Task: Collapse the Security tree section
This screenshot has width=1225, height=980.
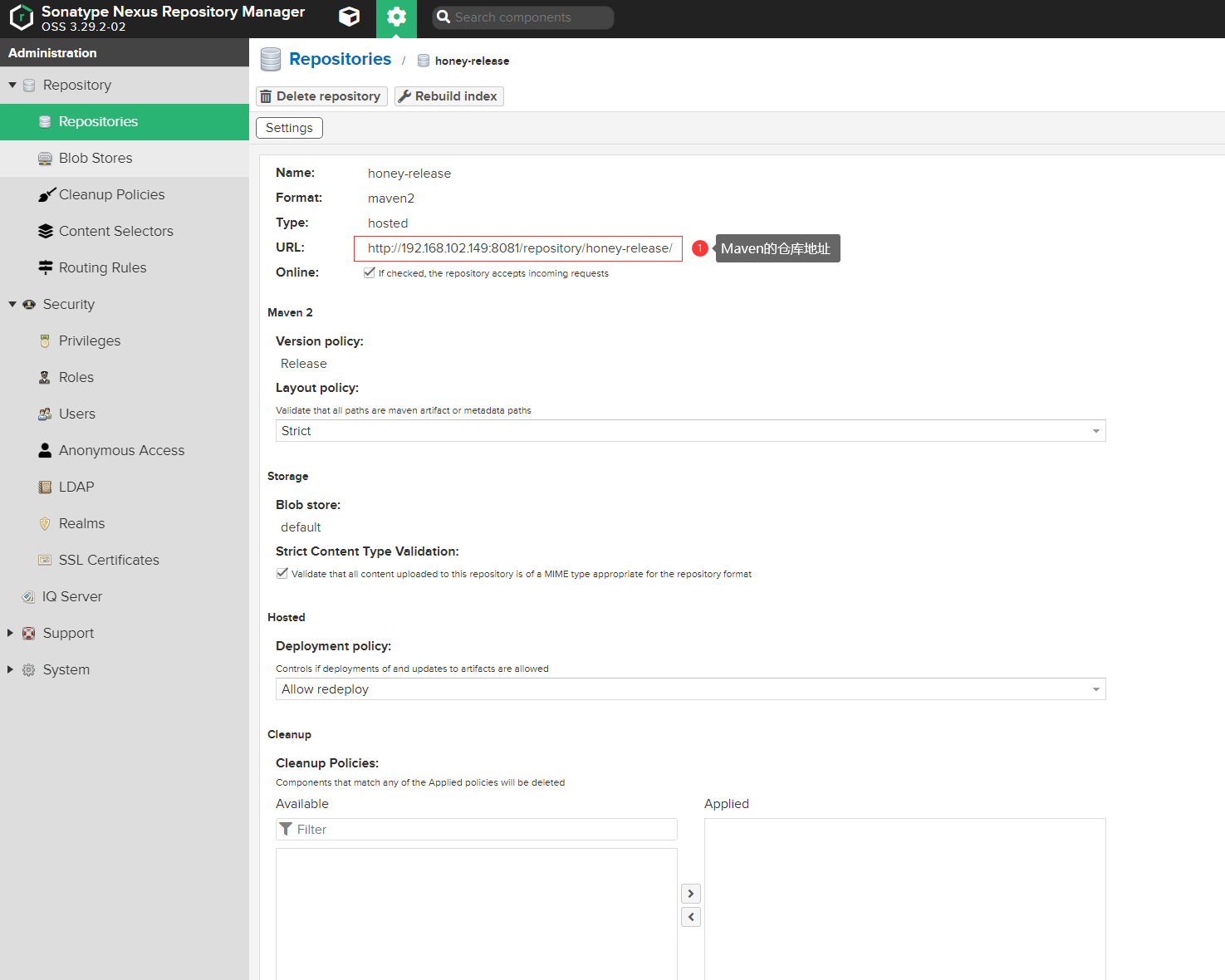Action: coord(12,304)
